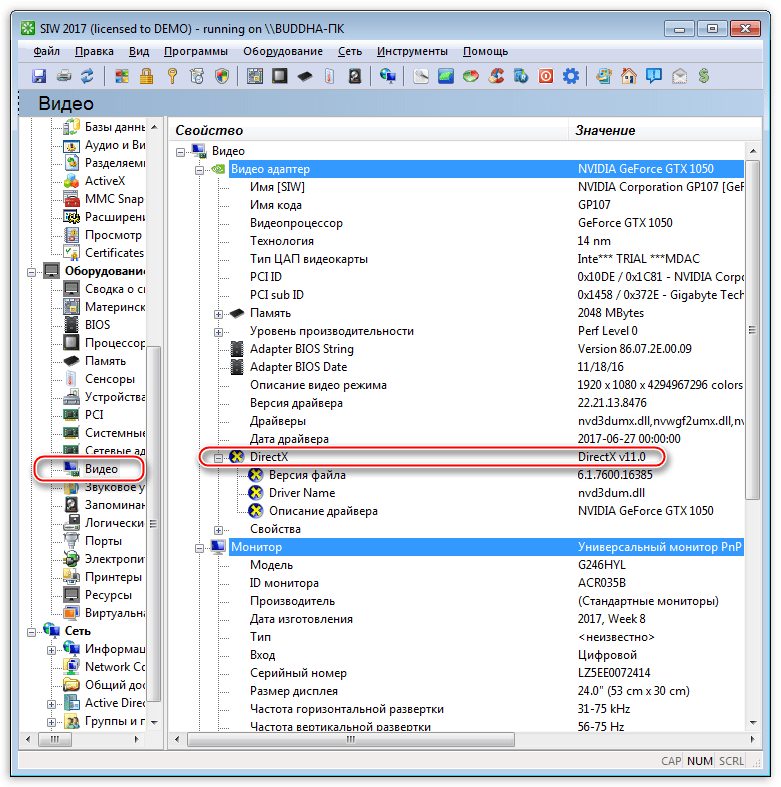Select Порты in the sidebar tree

[x=103, y=541]
